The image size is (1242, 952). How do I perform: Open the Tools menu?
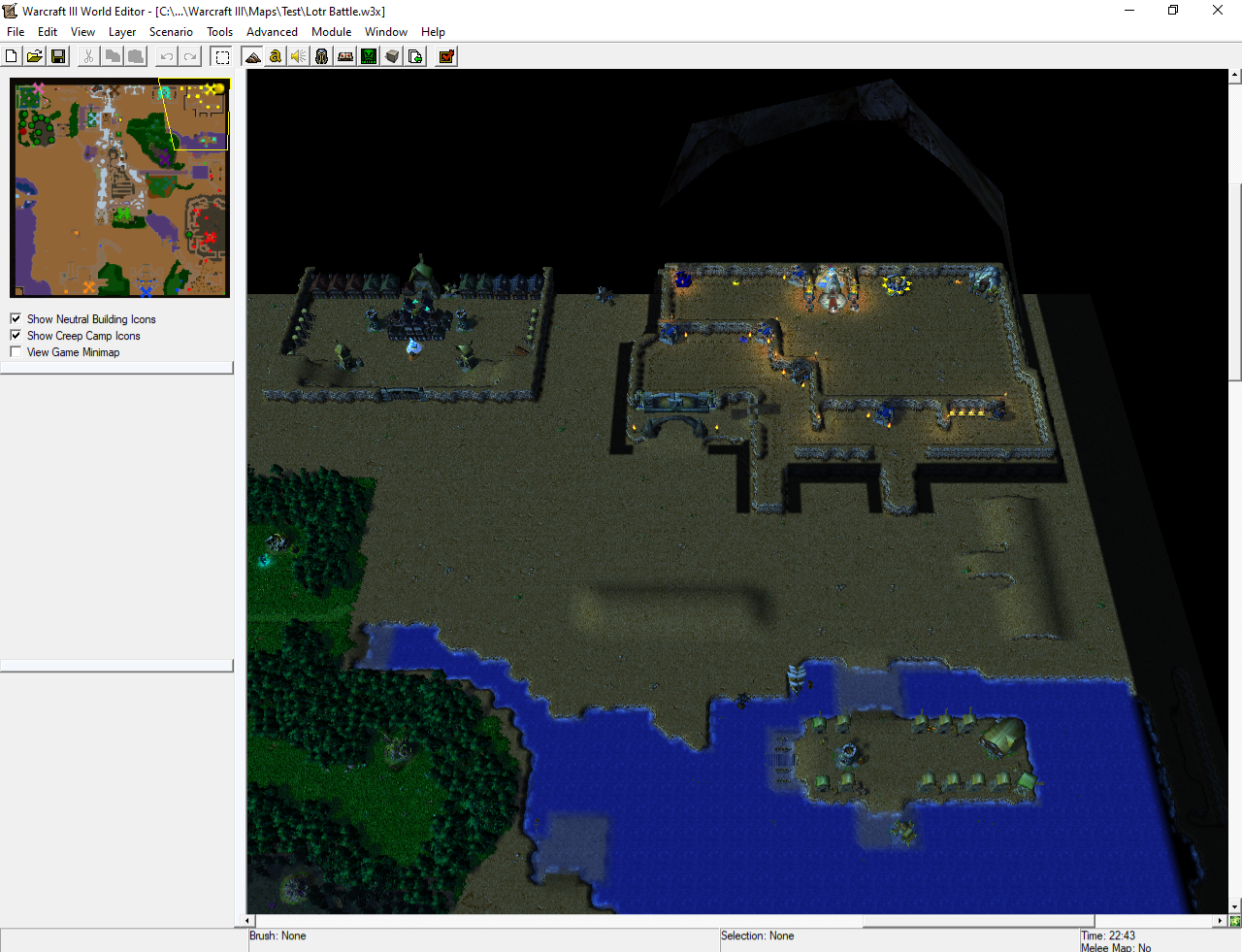[220, 32]
